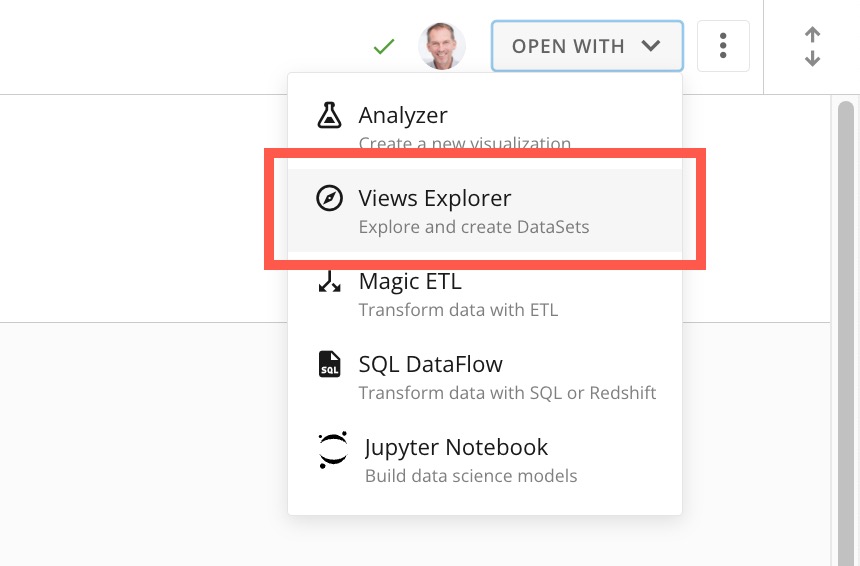The image size is (860, 566).
Task: Click the Views Explorer compass icon
Action: (x=329, y=198)
